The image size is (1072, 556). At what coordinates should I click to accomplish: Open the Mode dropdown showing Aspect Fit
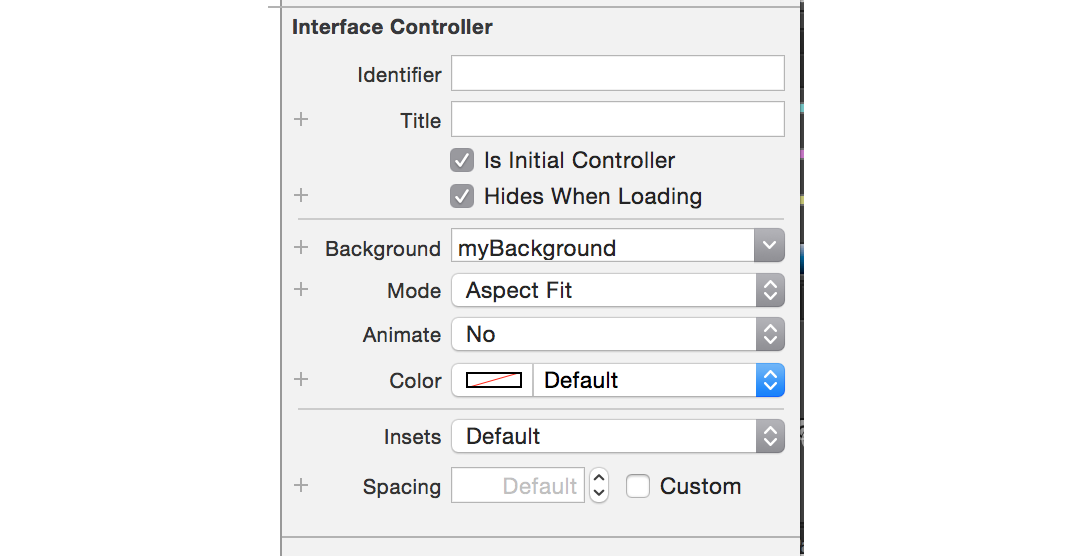point(617,290)
